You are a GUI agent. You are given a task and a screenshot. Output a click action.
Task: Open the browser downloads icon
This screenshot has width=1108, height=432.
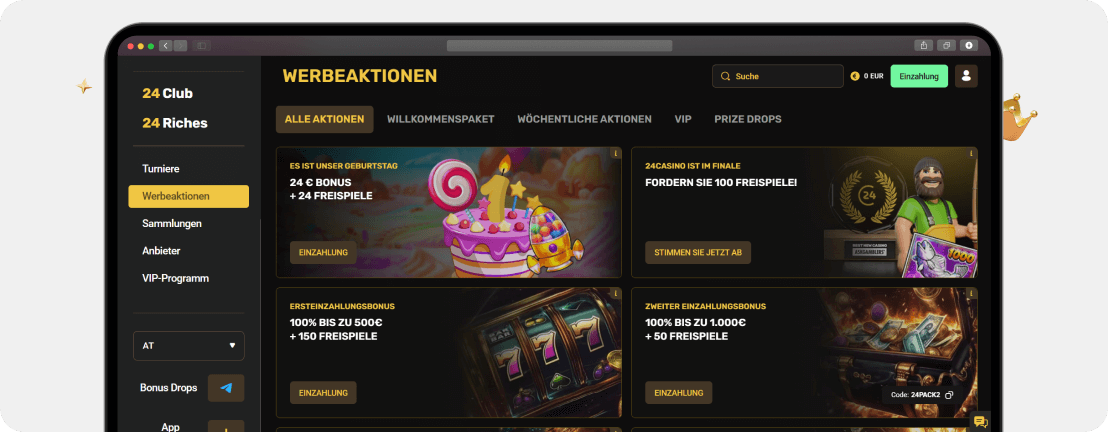[x=968, y=45]
